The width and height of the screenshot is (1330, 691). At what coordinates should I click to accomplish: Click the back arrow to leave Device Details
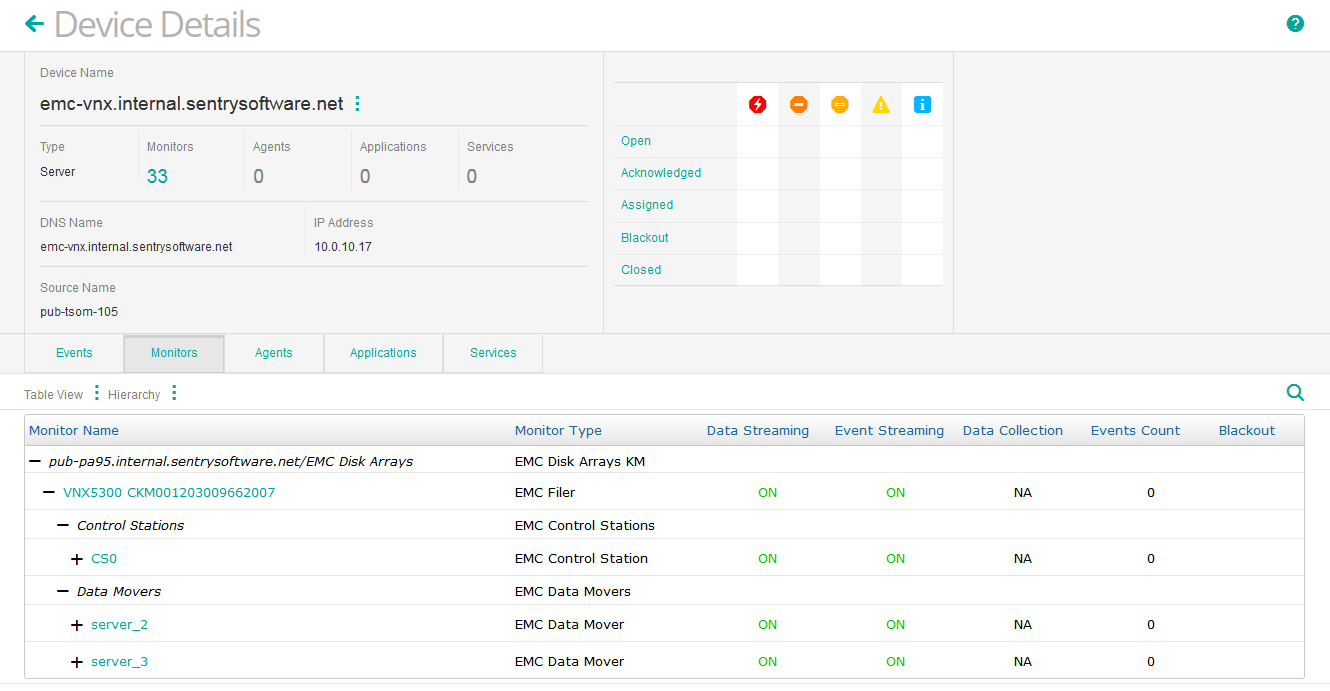point(33,22)
